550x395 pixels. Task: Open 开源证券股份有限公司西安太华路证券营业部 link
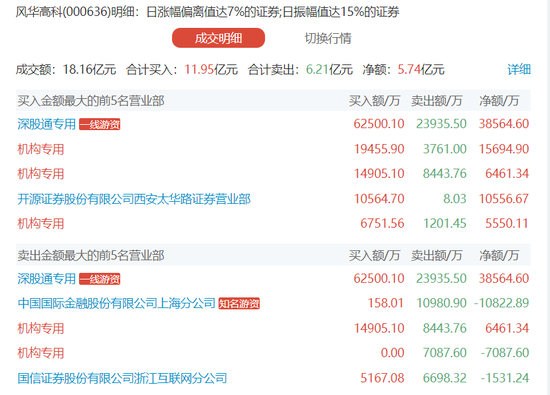click(x=134, y=199)
